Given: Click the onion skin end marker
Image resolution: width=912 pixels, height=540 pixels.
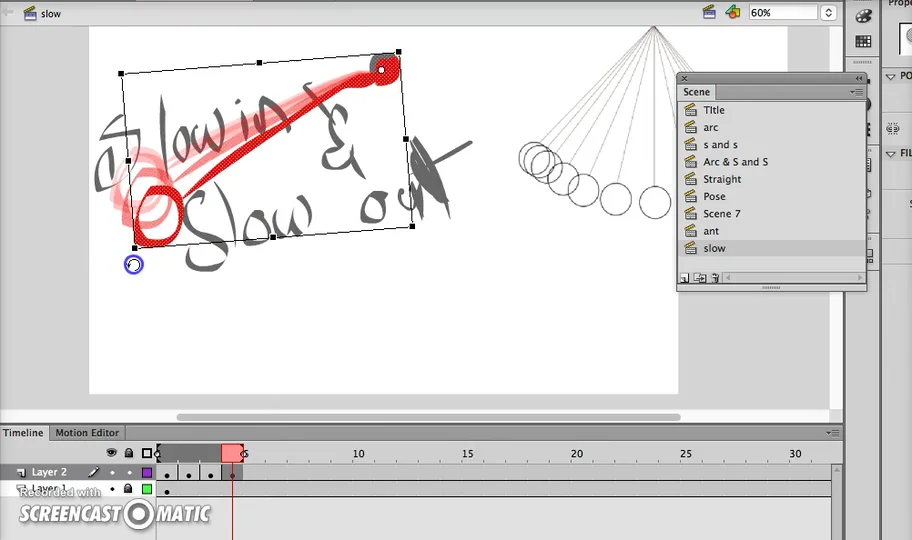Looking at the screenshot, I should click(244, 453).
